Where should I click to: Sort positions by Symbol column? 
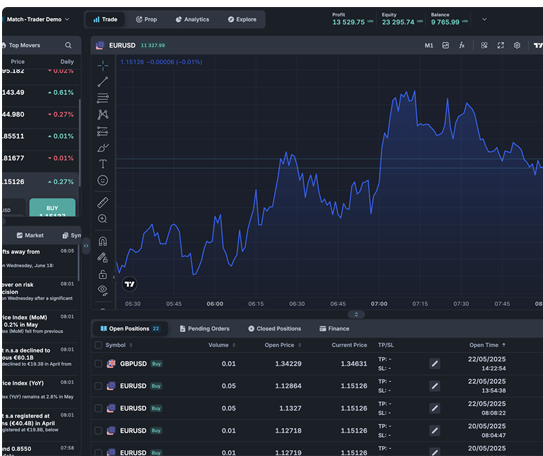(119, 345)
